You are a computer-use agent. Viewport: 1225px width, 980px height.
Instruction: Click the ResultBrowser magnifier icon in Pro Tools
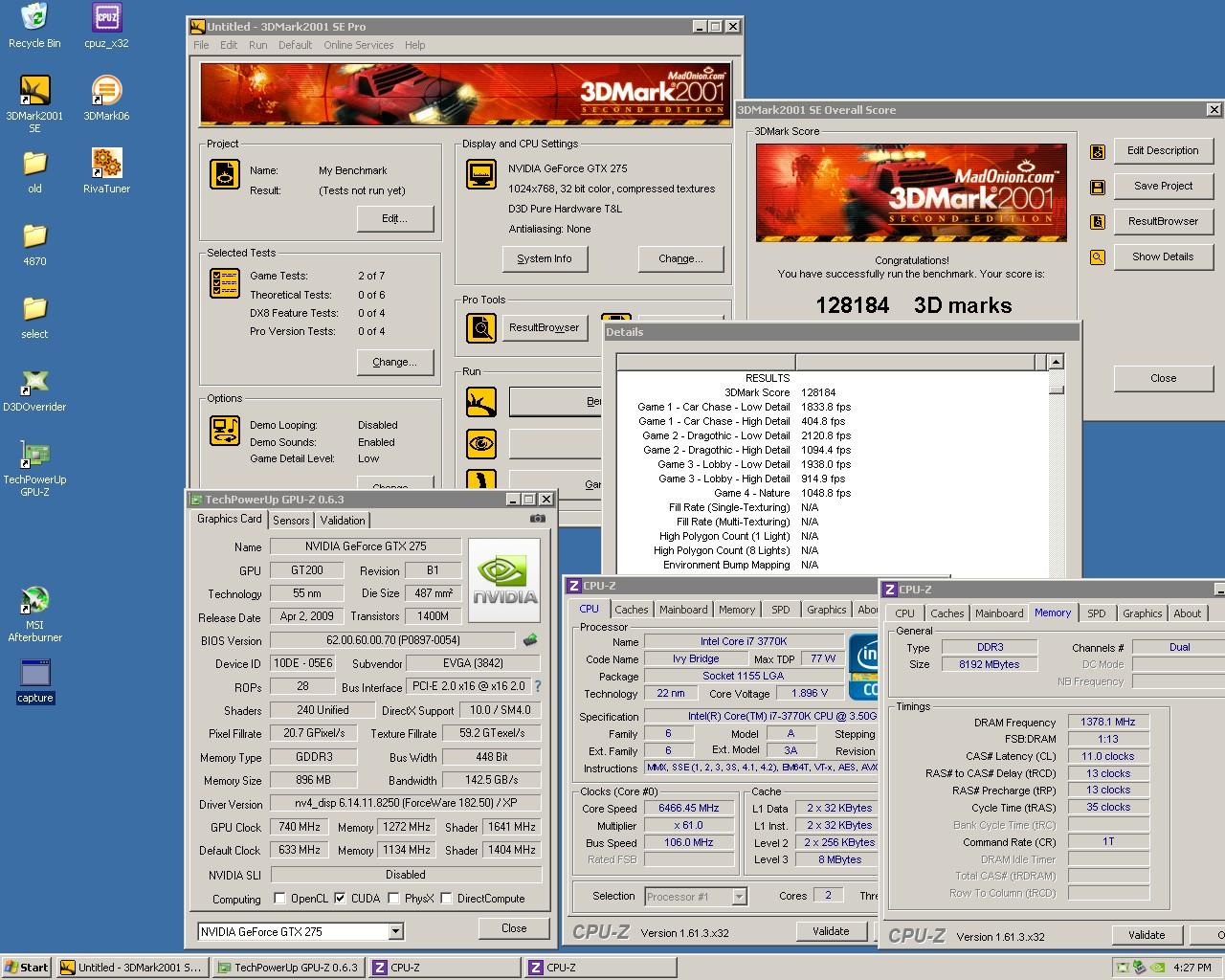click(x=480, y=328)
